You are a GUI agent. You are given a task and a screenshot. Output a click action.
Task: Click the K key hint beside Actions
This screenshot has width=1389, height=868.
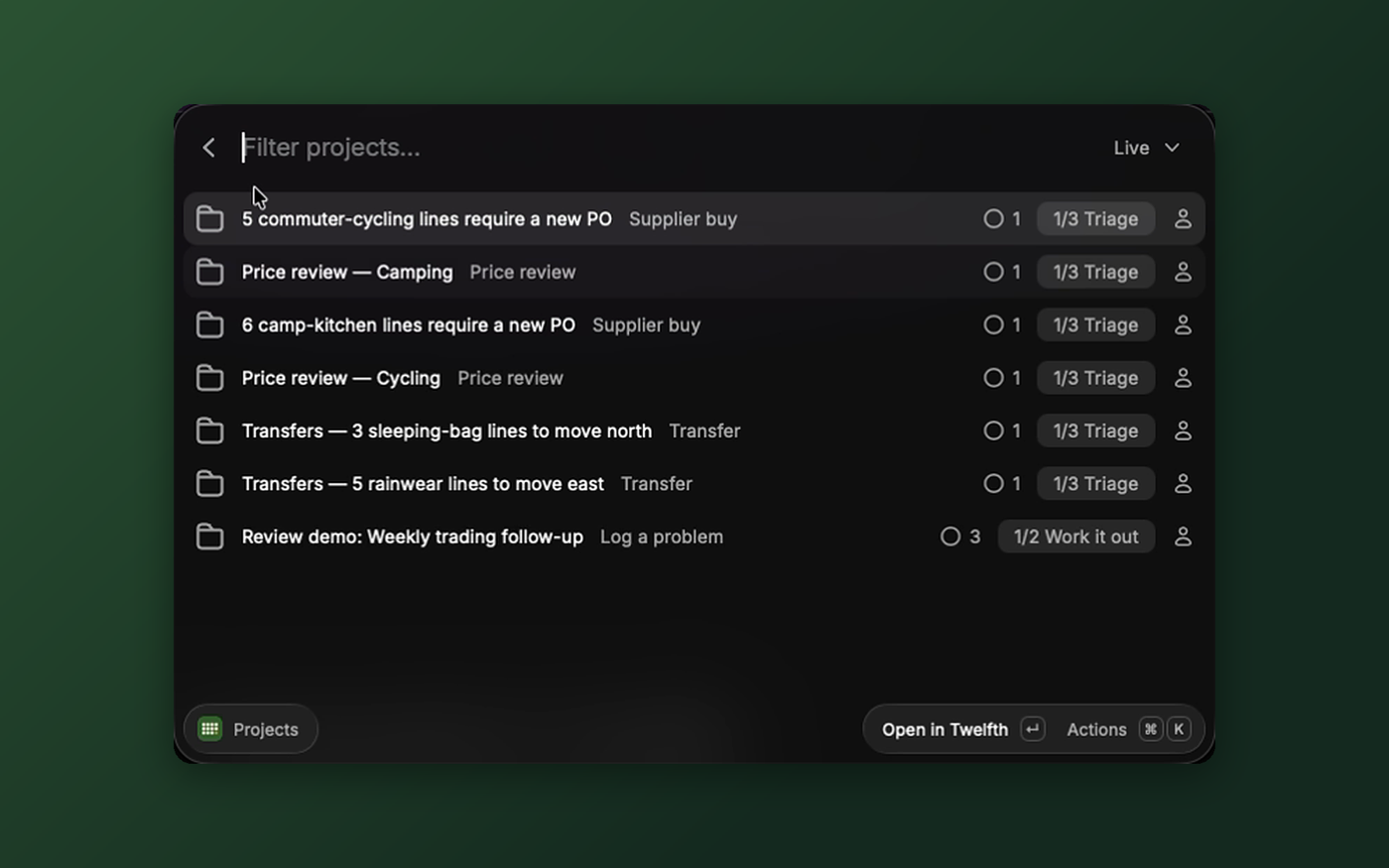tap(1179, 729)
